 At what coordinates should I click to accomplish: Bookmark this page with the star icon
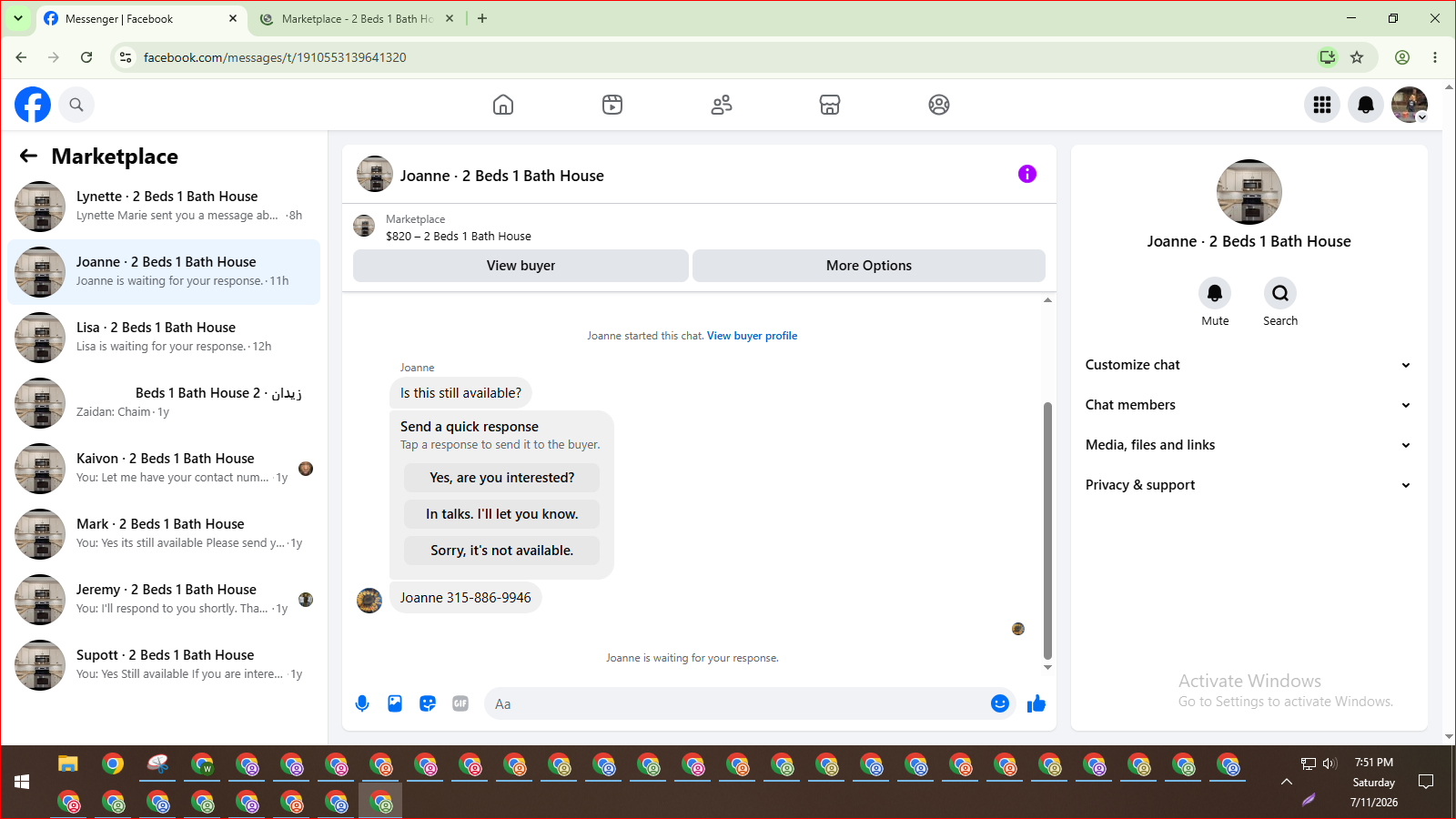pos(1357,57)
